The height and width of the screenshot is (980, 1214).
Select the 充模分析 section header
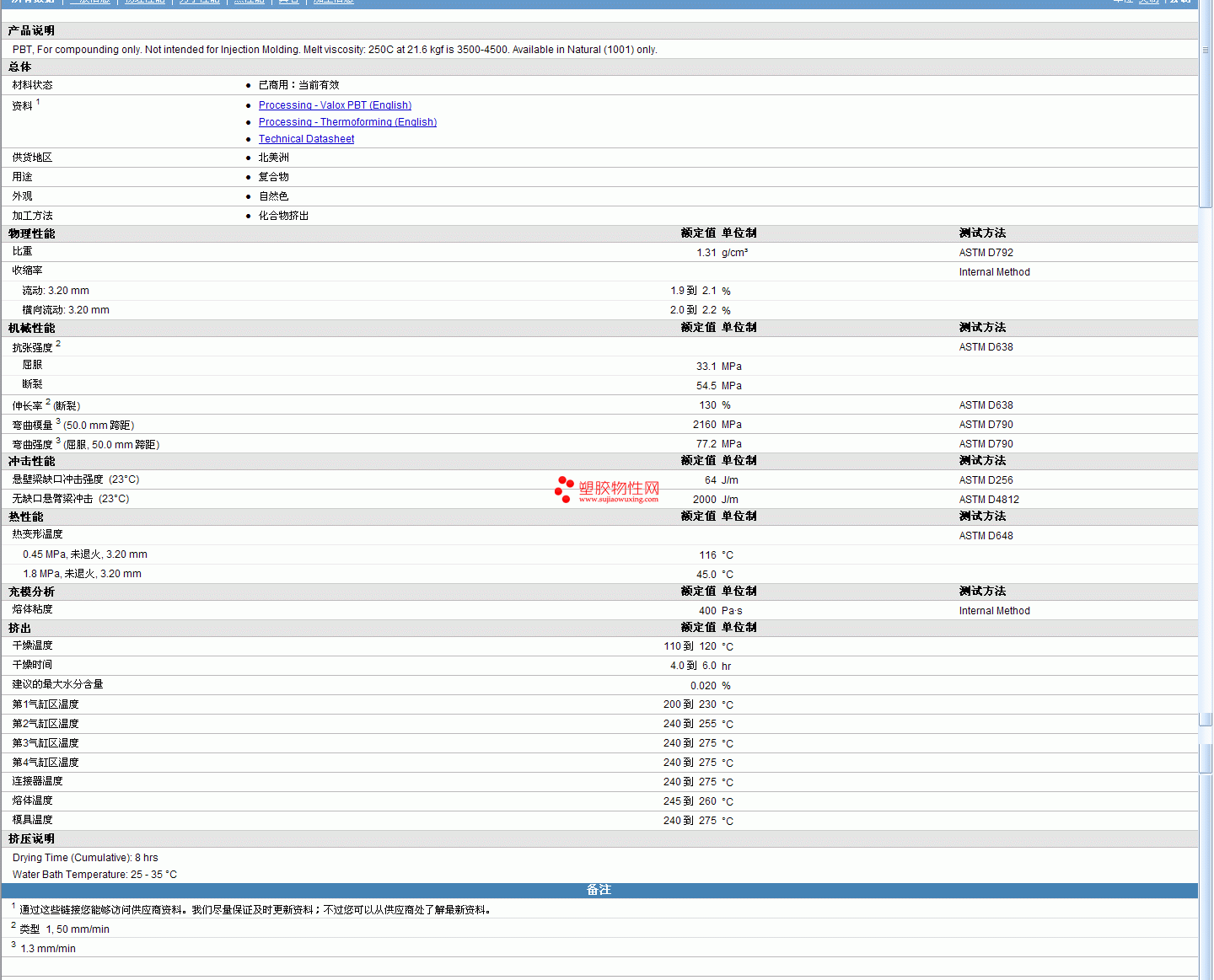point(32,592)
